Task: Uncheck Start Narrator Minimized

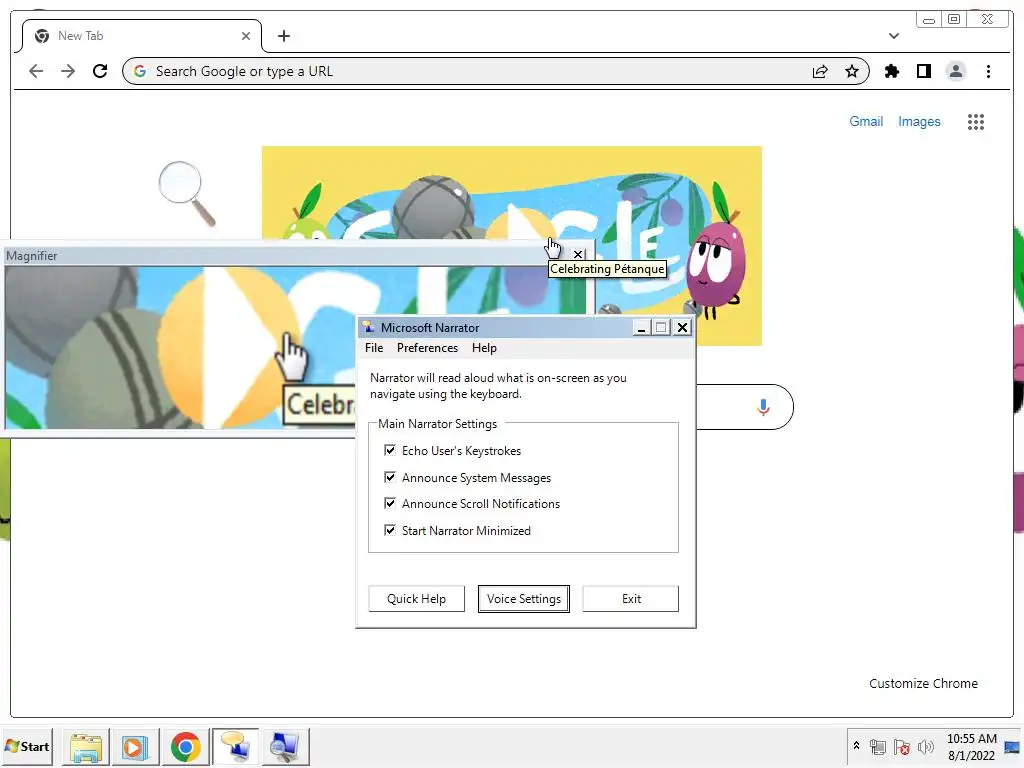Action: pyautogui.click(x=390, y=530)
